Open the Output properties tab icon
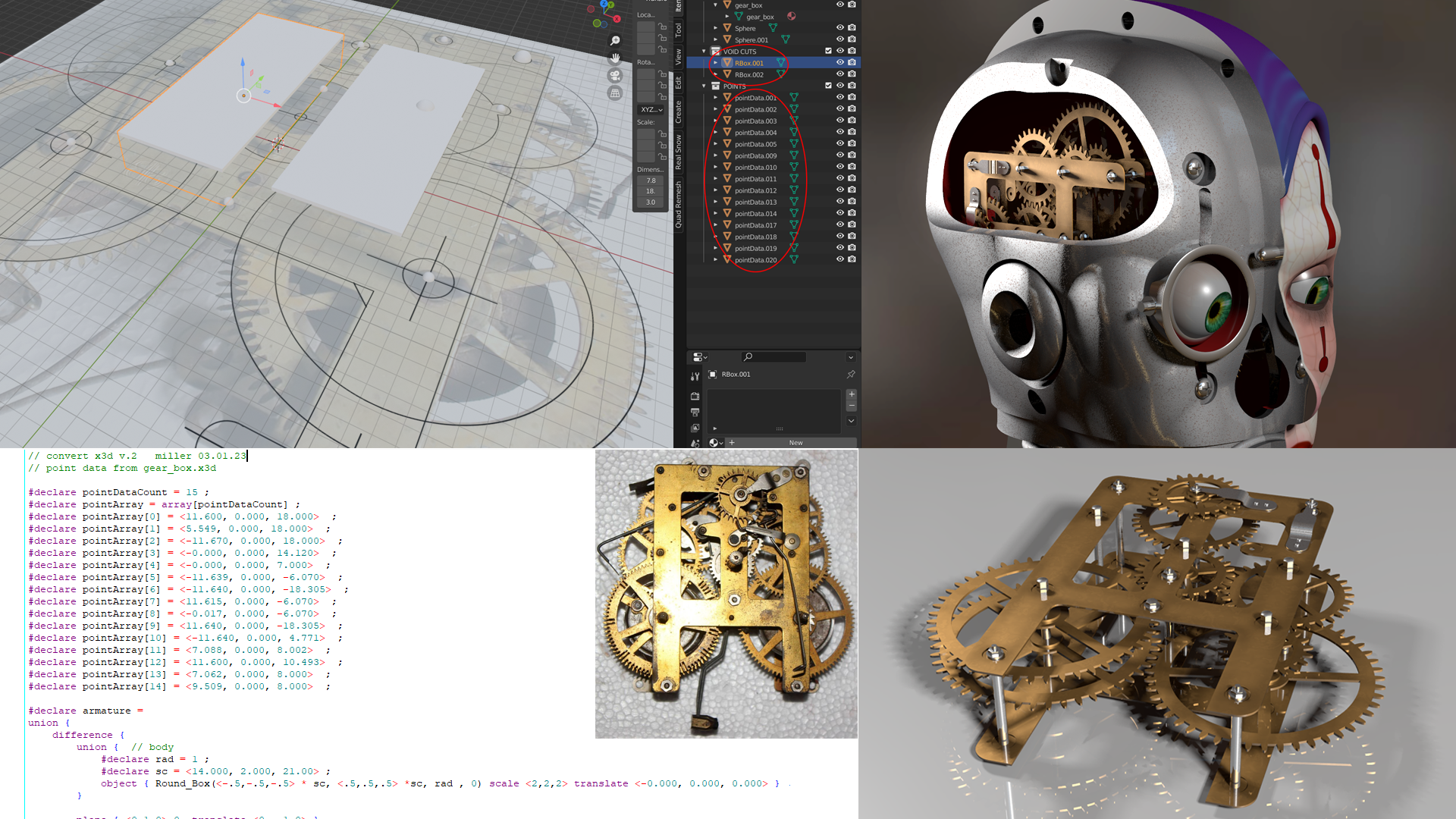 coord(695,413)
